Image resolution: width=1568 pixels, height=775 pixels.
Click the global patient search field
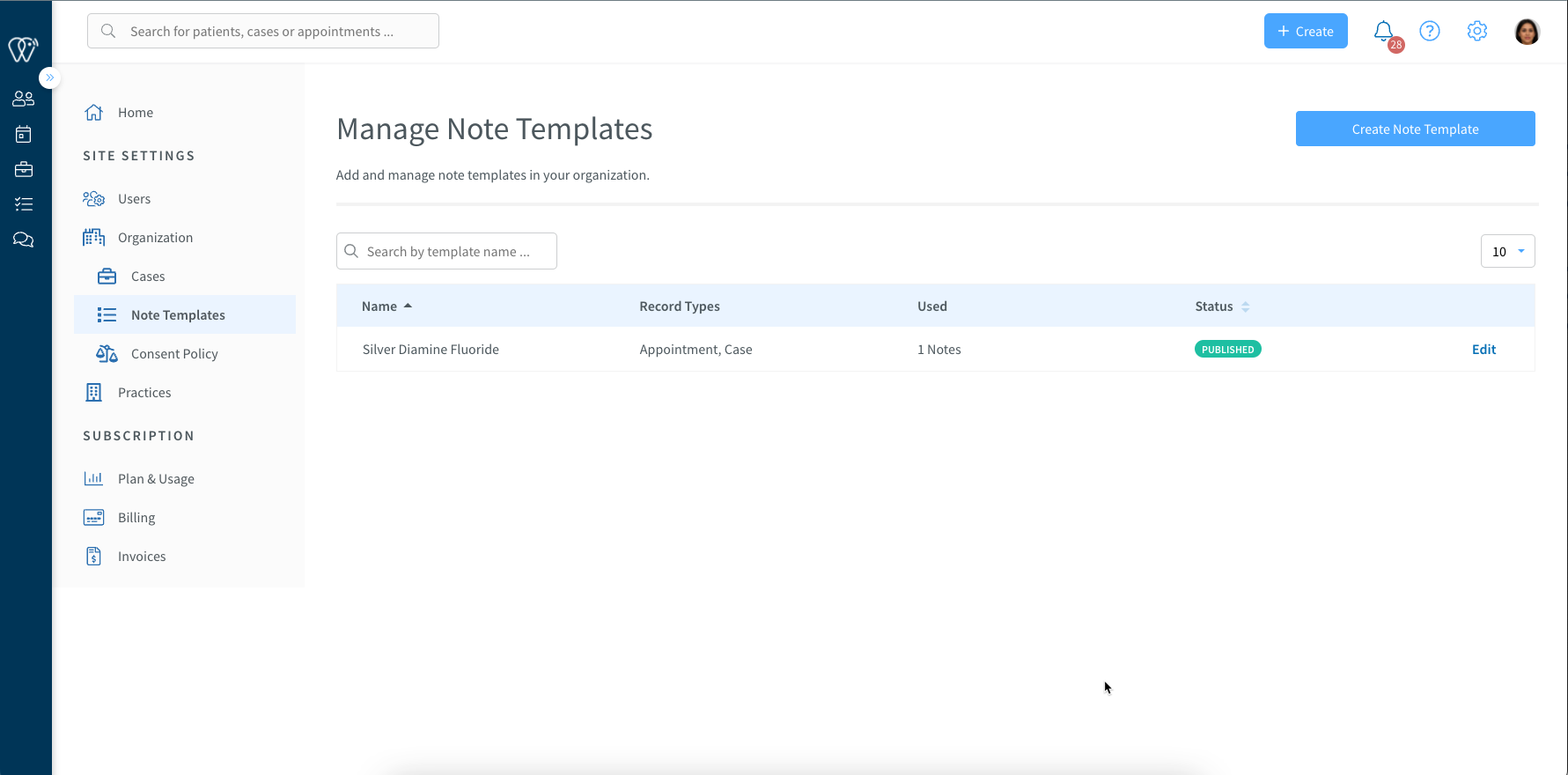263,31
